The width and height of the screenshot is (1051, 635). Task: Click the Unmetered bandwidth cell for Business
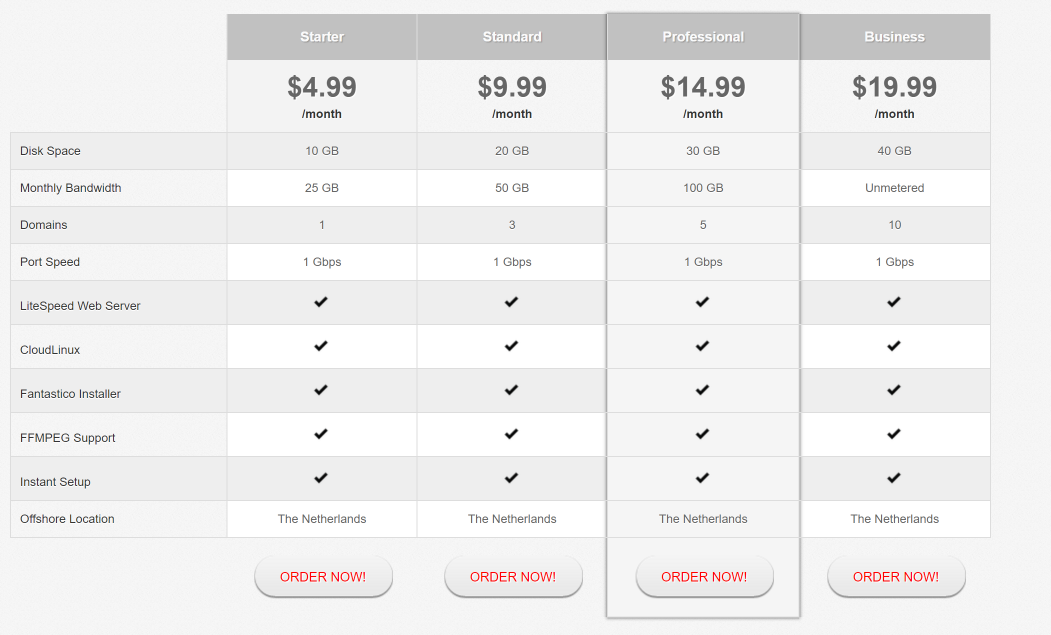(x=894, y=187)
